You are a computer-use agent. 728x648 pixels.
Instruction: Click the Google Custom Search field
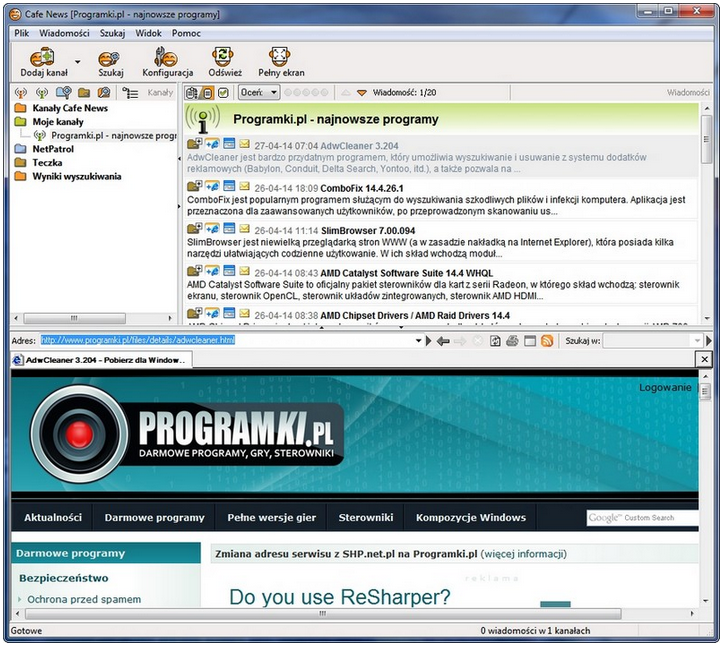click(x=643, y=518)
